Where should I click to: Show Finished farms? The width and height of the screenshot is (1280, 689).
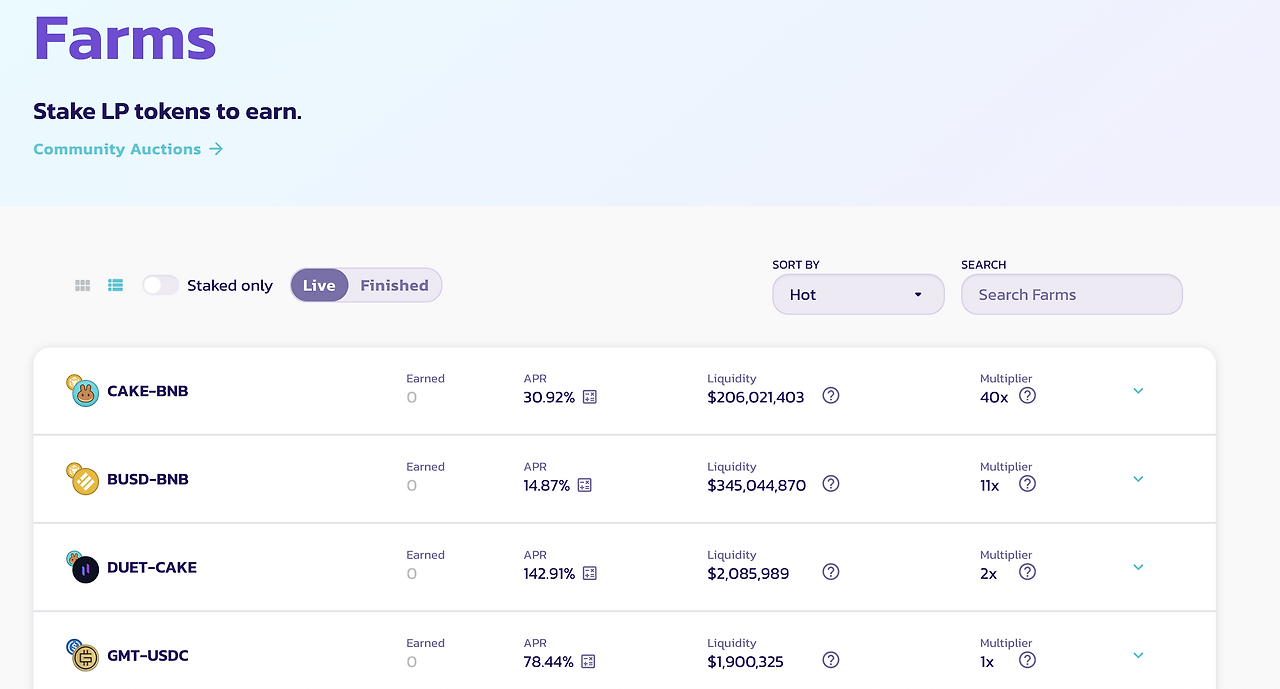pos(394,285)
